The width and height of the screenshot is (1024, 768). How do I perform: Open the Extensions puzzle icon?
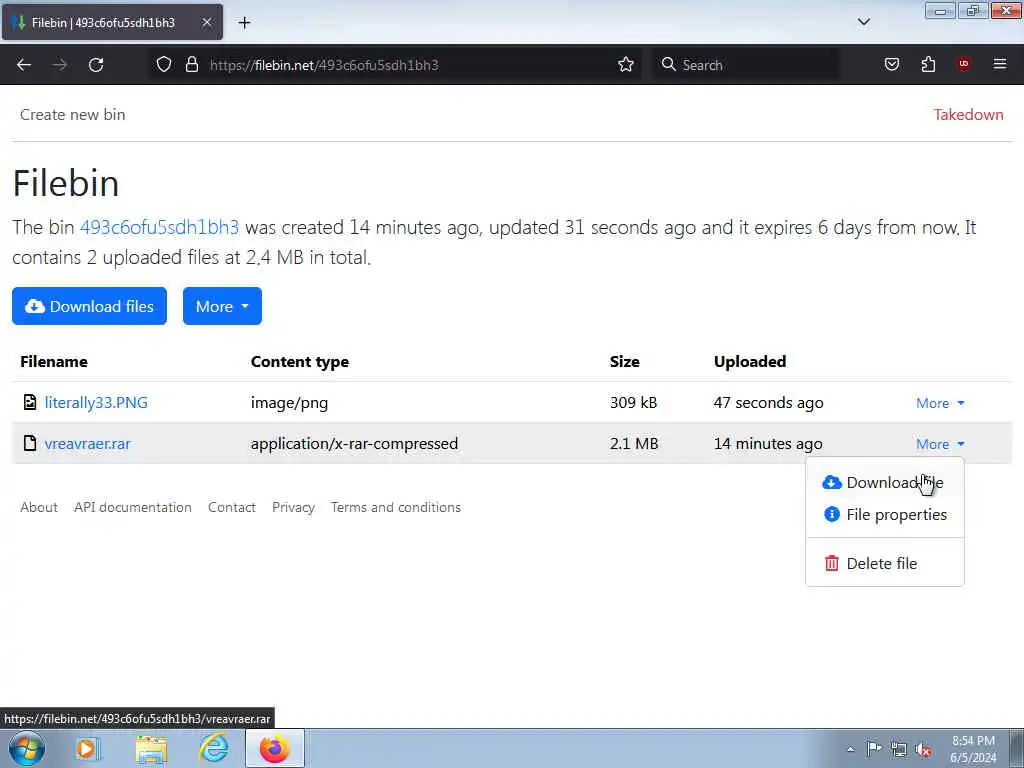pyautogui.click(x=928, y=64)
